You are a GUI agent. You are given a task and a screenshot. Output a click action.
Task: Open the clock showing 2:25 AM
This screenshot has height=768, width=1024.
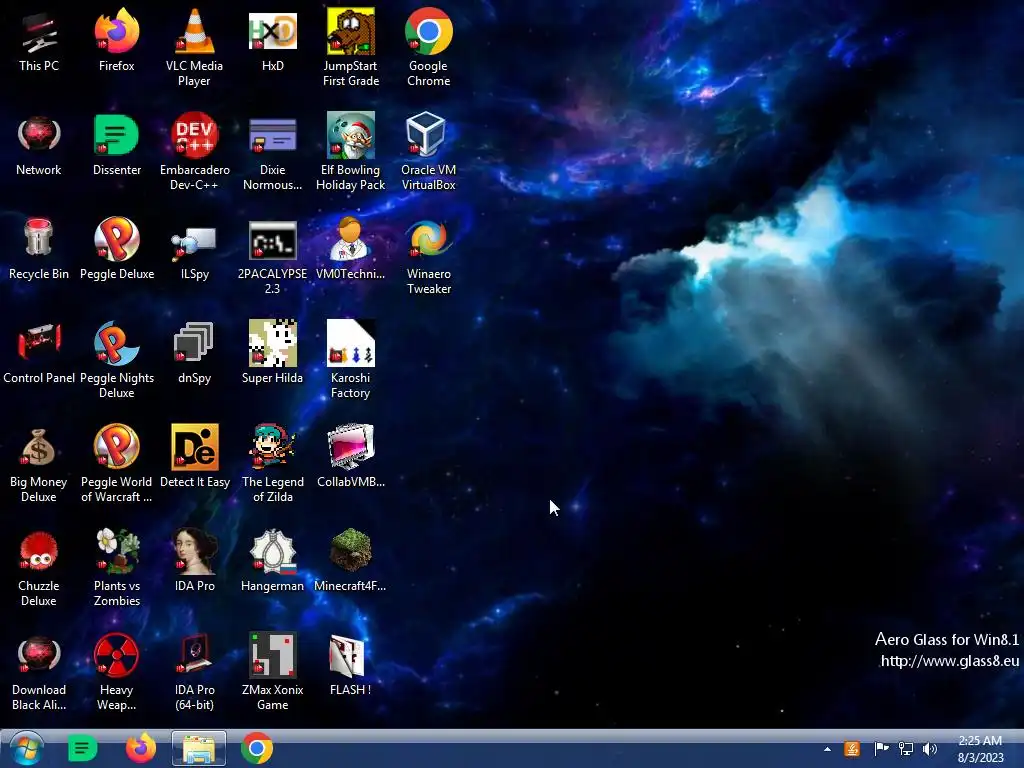coord(980,749)
